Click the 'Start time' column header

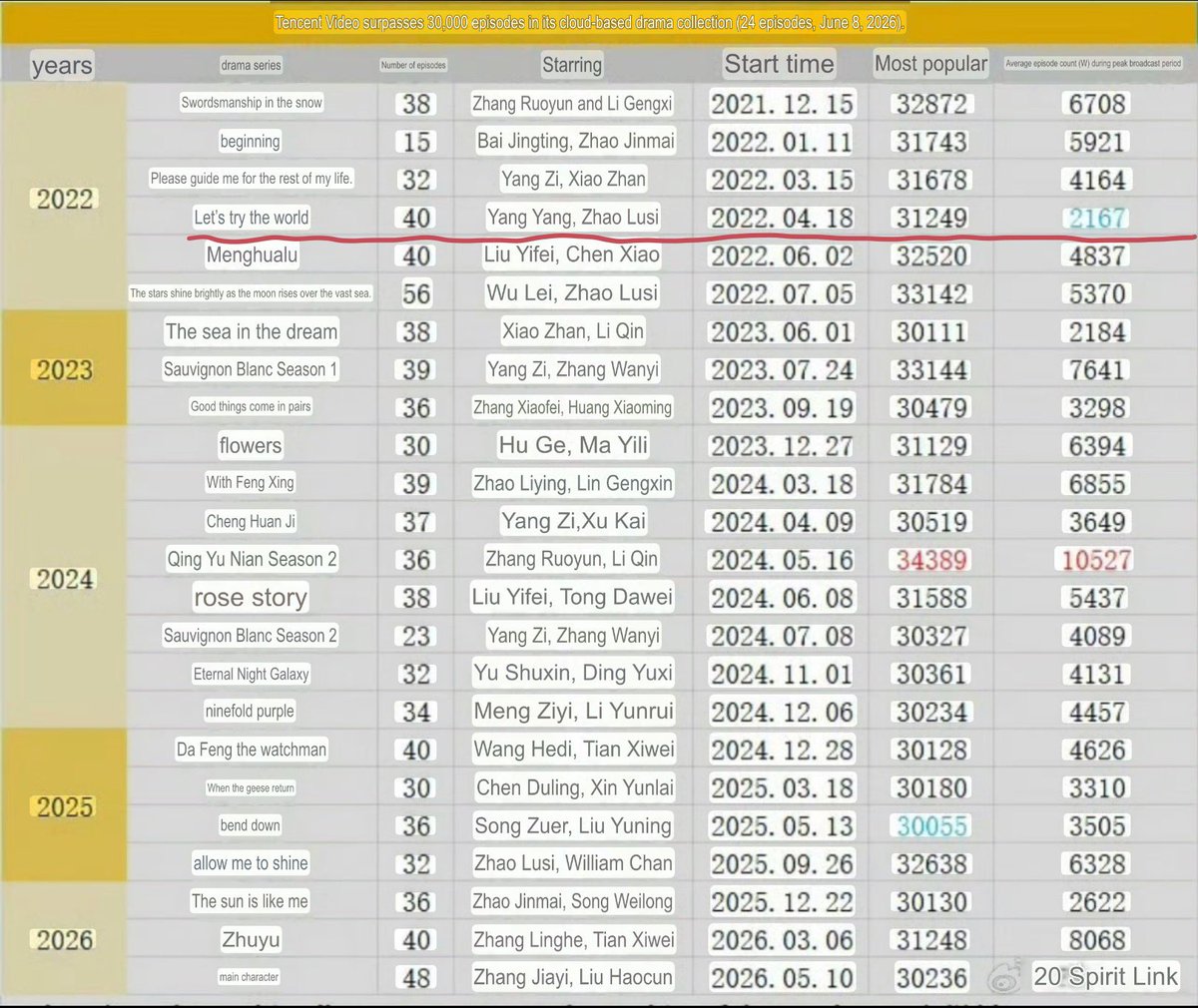pos(779,64)
